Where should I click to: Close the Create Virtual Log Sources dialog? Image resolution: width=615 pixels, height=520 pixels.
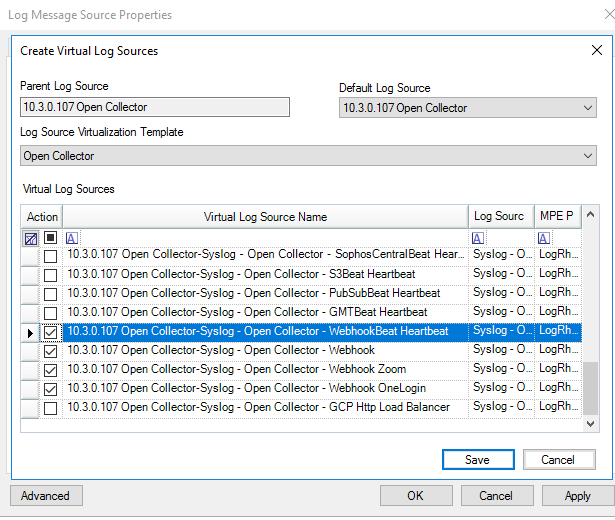[x=597, y=50]
